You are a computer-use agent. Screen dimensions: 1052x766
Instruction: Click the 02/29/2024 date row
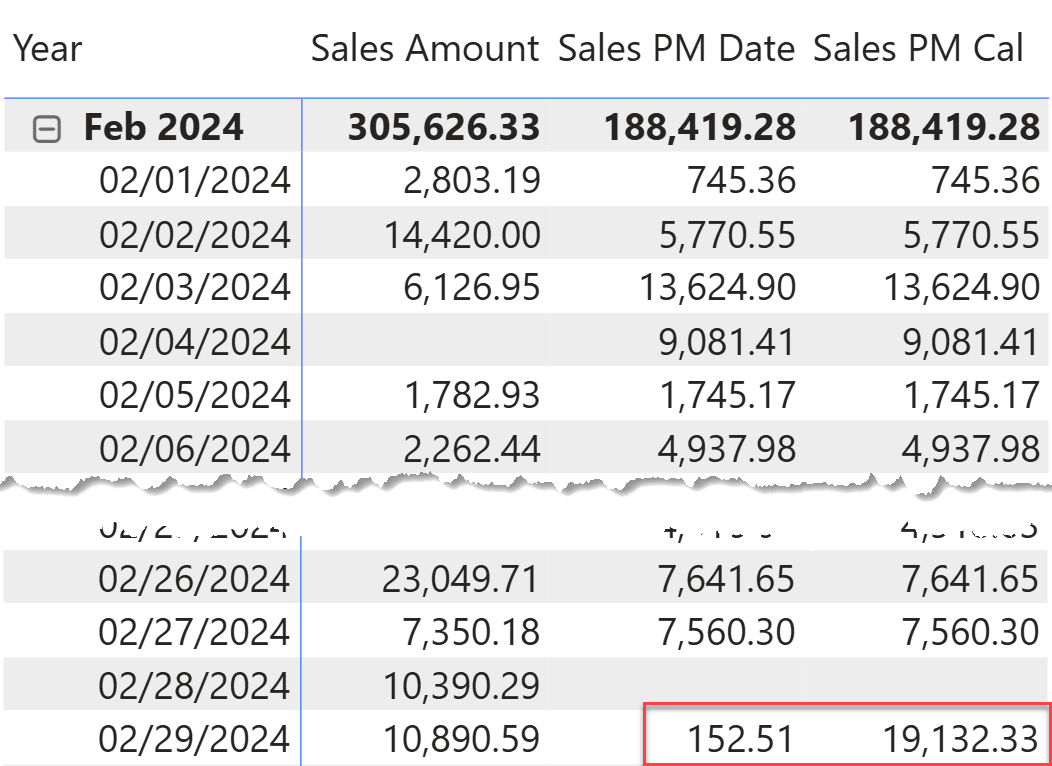(195, 739)
